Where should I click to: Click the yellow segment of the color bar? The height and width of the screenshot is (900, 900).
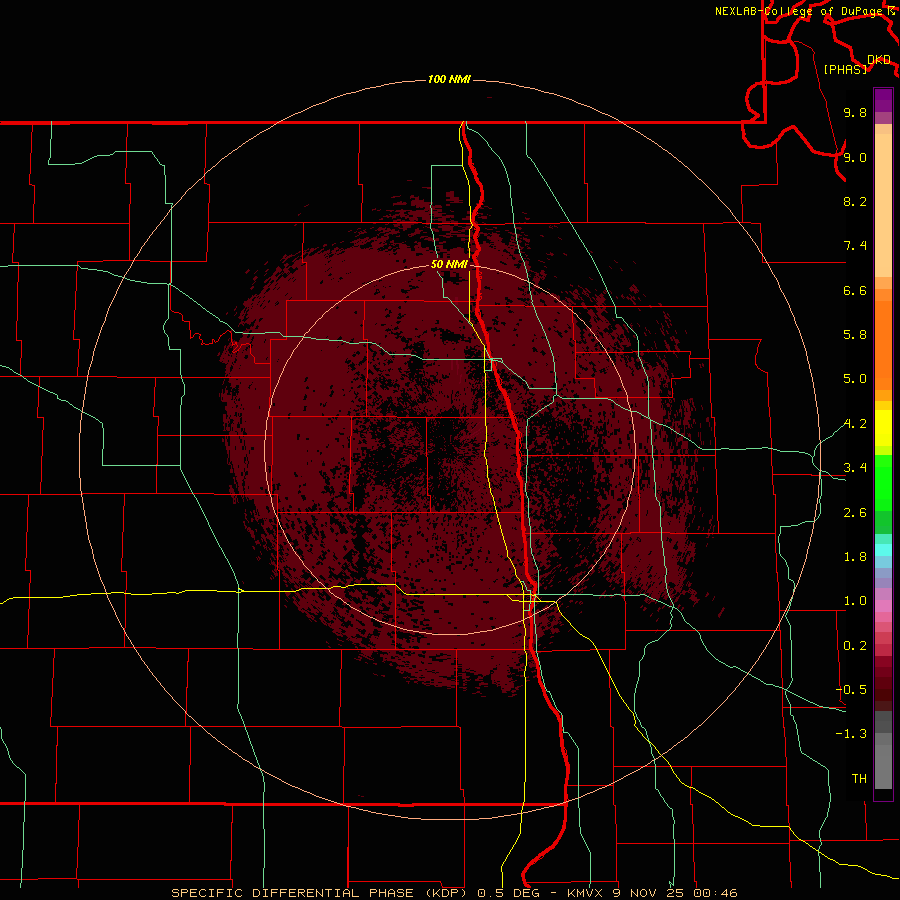pos(883,428)
